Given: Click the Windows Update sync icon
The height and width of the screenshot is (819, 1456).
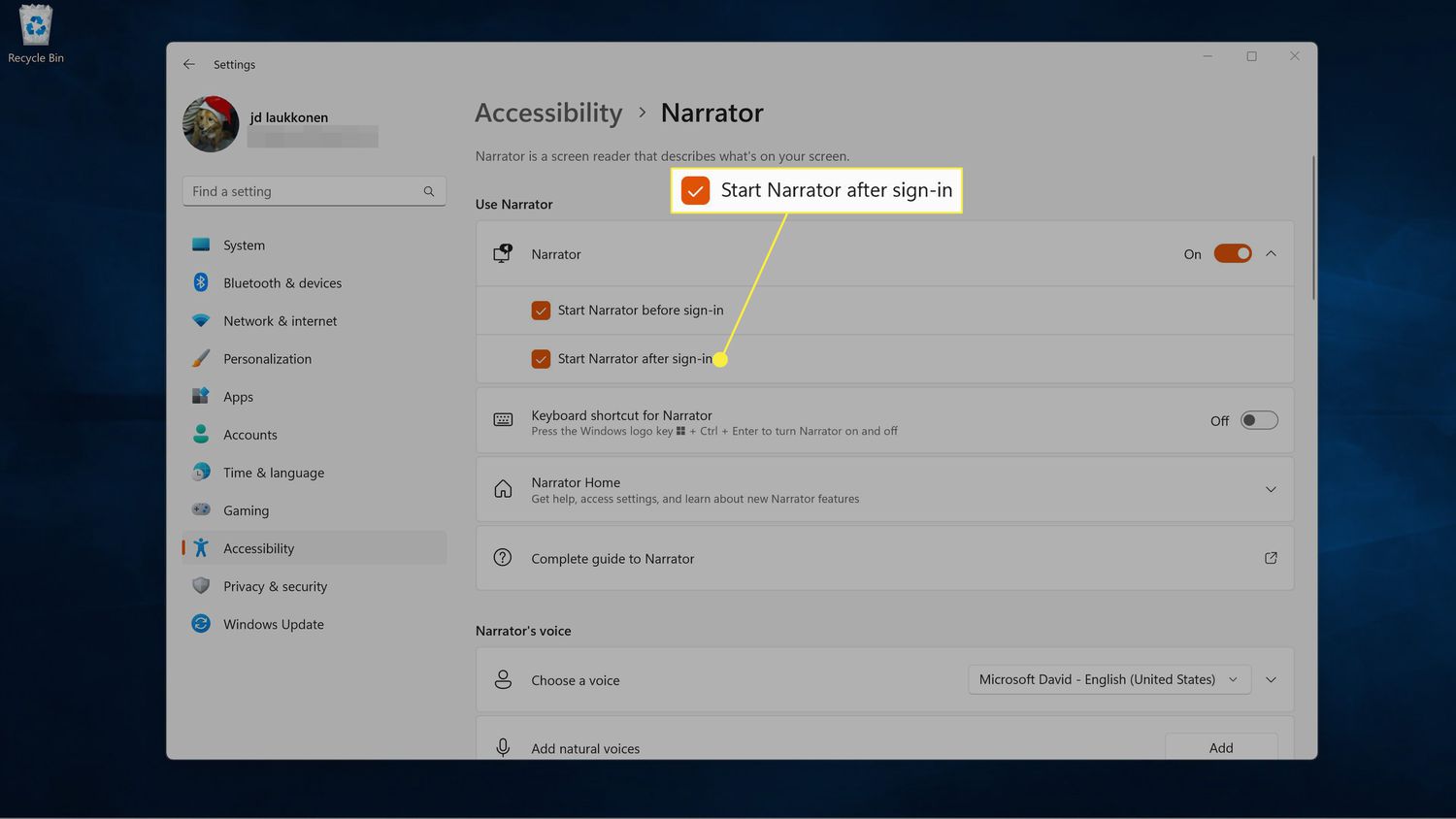Looking at the screenshot, I should [201, 623].
